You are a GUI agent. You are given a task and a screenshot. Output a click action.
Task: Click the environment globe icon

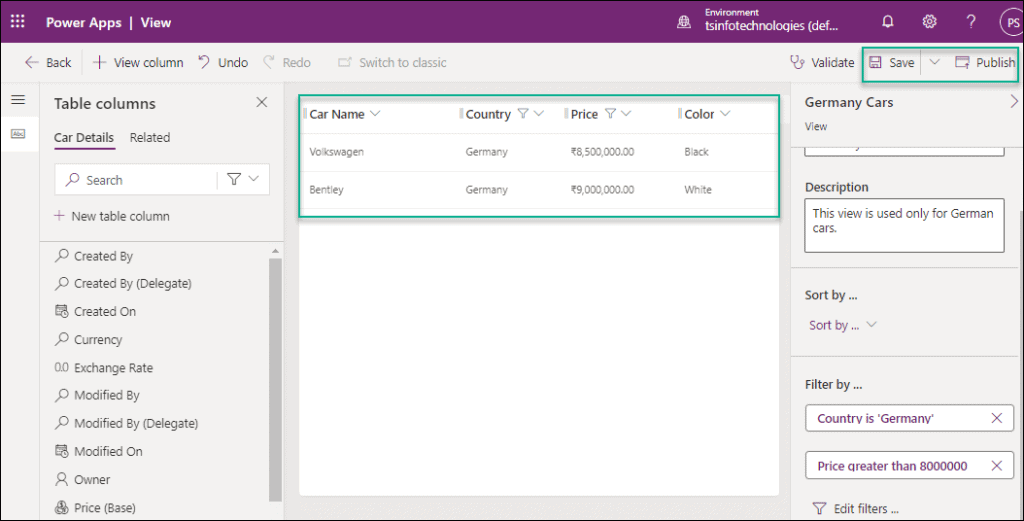point(684,22)
